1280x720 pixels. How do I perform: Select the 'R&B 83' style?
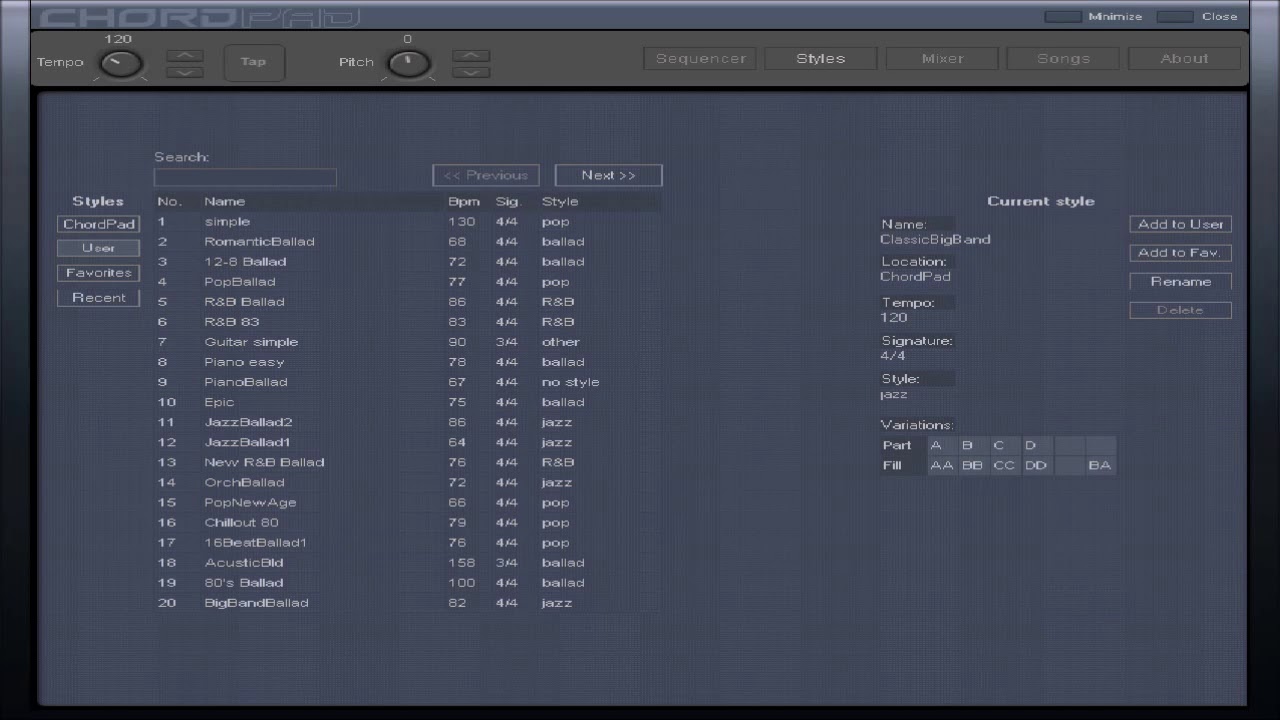point(407,322)
